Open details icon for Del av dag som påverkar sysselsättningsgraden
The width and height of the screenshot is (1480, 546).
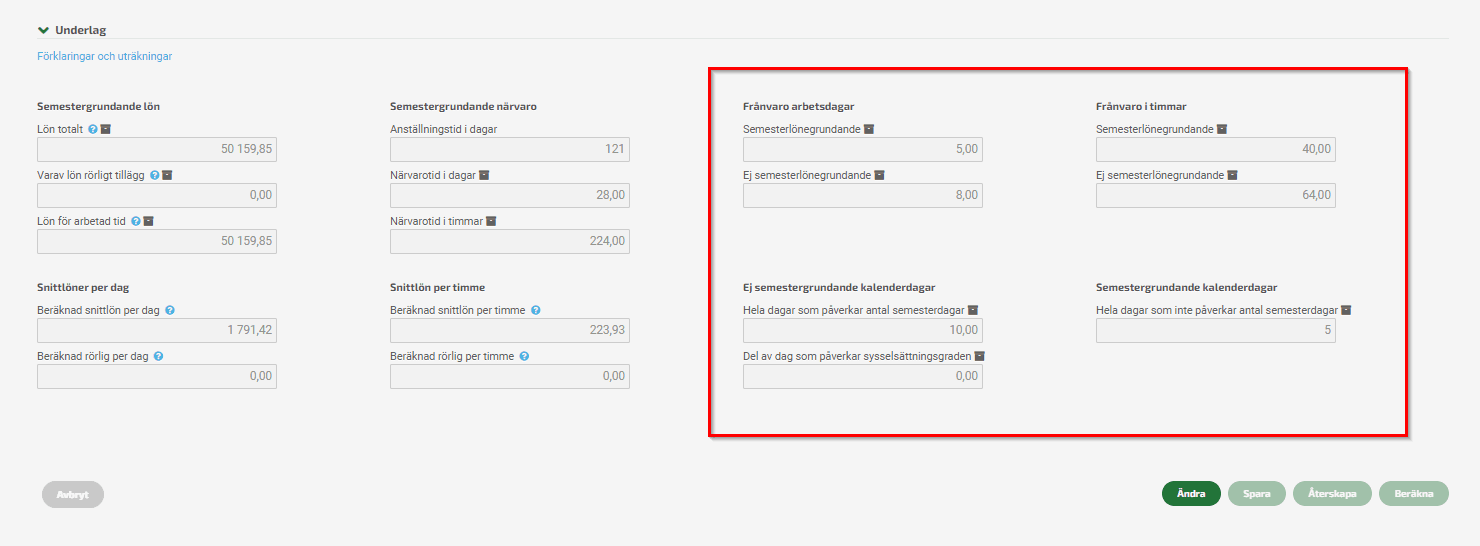tap(980, 356)
